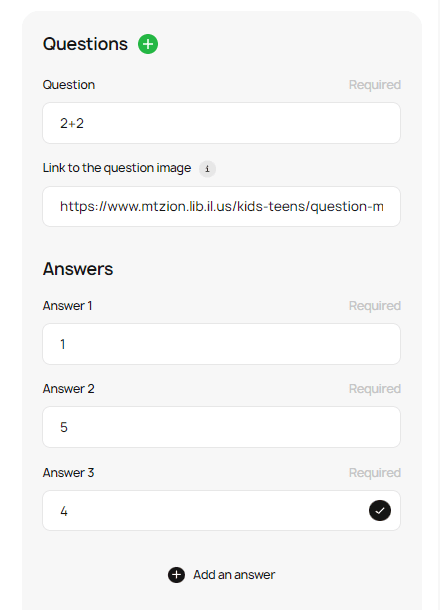Click the Questions section heading
The image size is (440, 610).
tap(85, 44)
